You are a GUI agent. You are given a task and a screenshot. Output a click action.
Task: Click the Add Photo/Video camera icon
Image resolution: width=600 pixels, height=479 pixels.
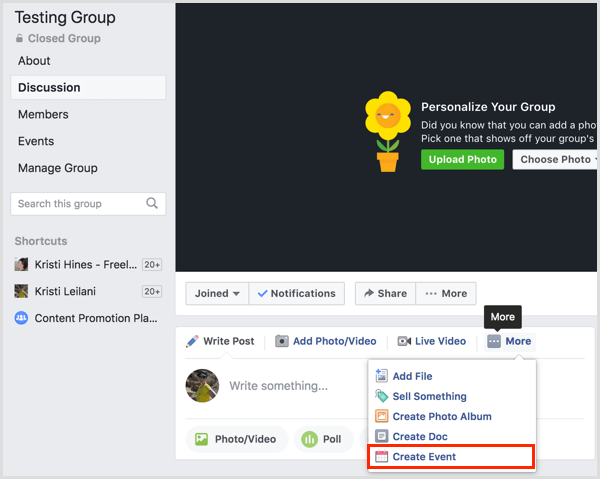tap(282, 341)
